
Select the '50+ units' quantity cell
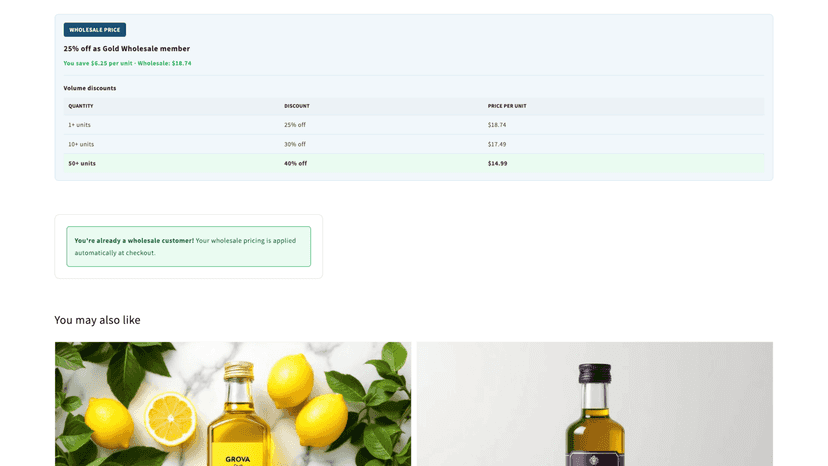(x=82, y=164)
